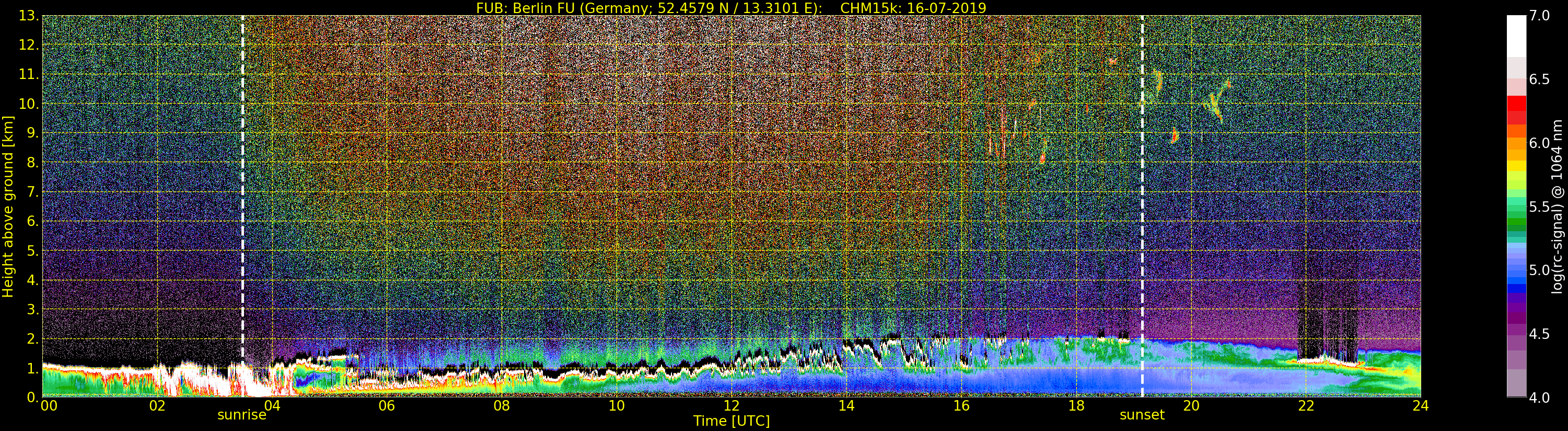The image size is (1568, 431).
Task: Click the '11.' height tick label
Action: (x=29, y=74)
